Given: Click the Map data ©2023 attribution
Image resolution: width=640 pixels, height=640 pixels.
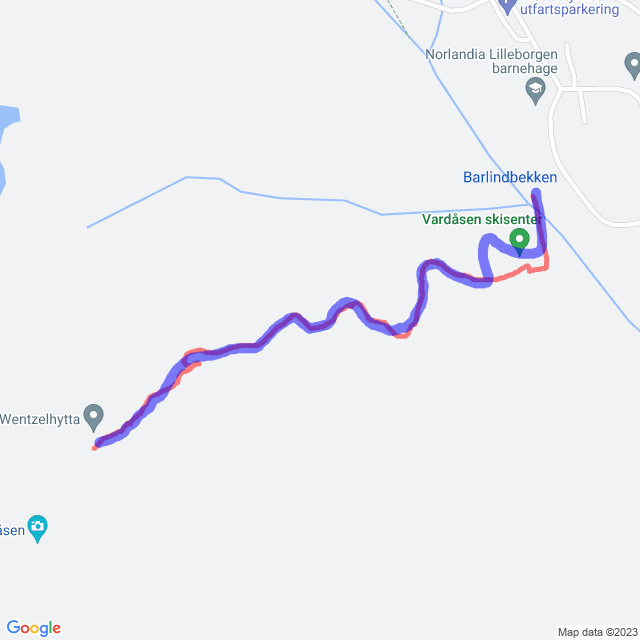Looking at the screenshot, I should pos(598,632).
